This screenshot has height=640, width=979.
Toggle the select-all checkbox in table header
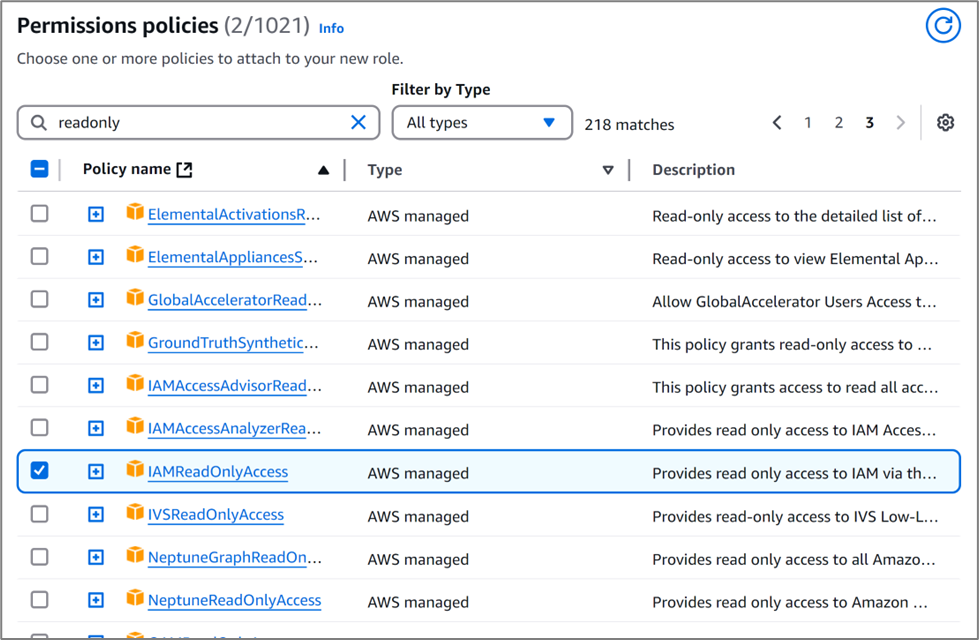(38, 168)
